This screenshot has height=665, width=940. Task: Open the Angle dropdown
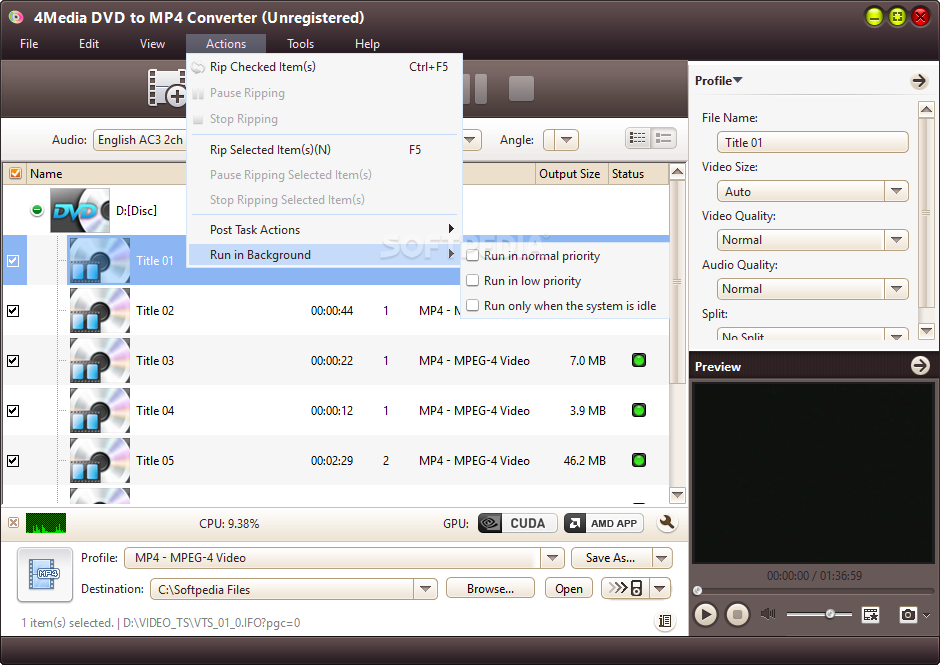click(566, 140)
